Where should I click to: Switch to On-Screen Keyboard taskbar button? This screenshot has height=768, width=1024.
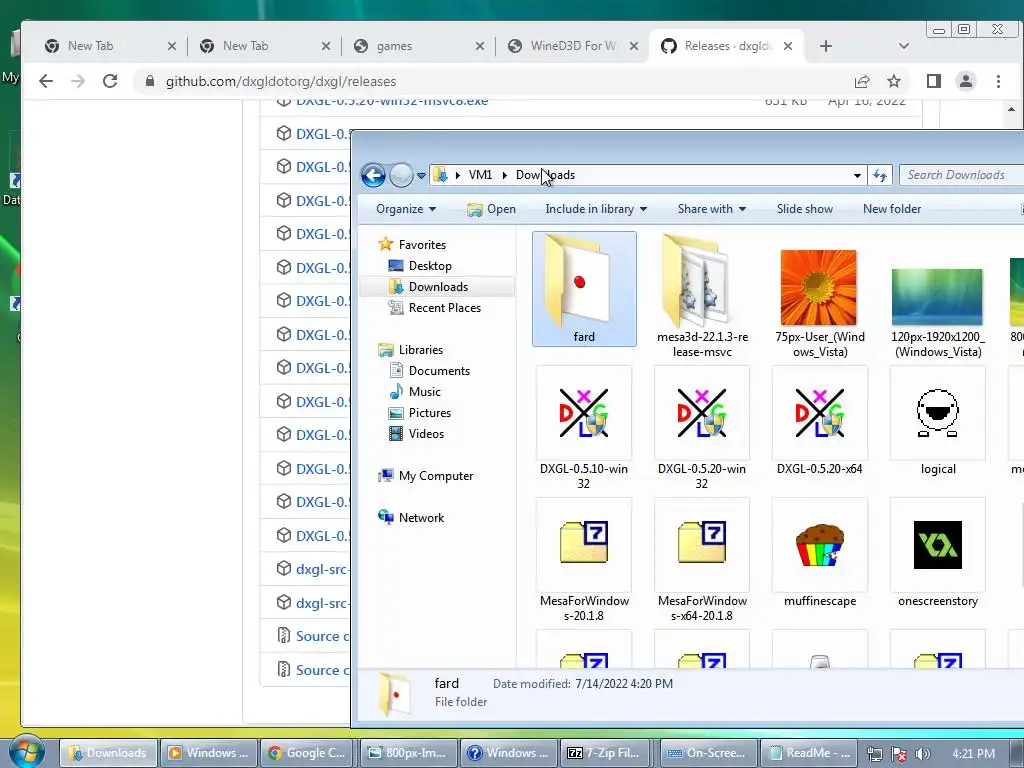pos(707,753)
